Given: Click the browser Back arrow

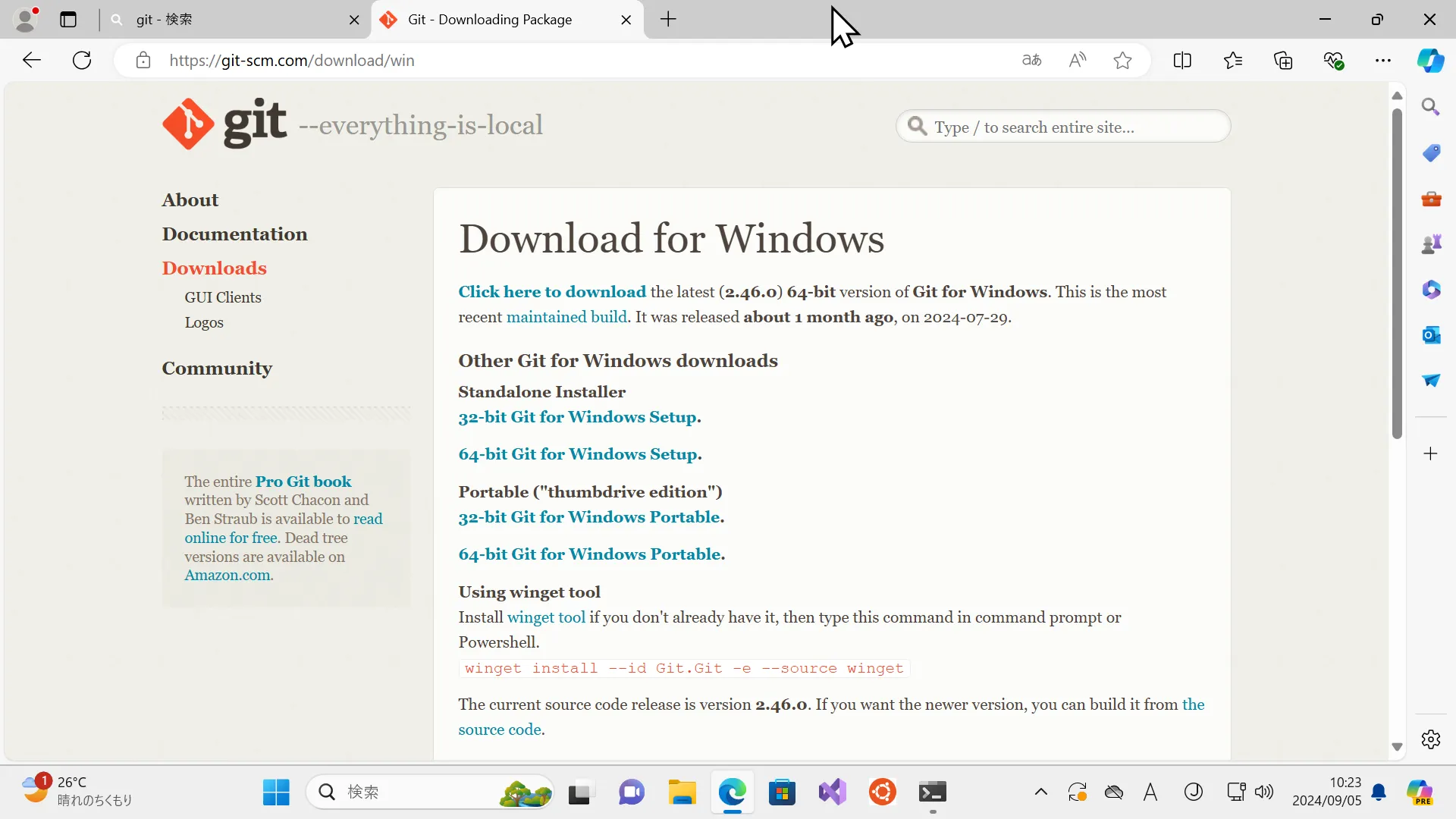Looking at the screenshot, I should tap(31, 61).
